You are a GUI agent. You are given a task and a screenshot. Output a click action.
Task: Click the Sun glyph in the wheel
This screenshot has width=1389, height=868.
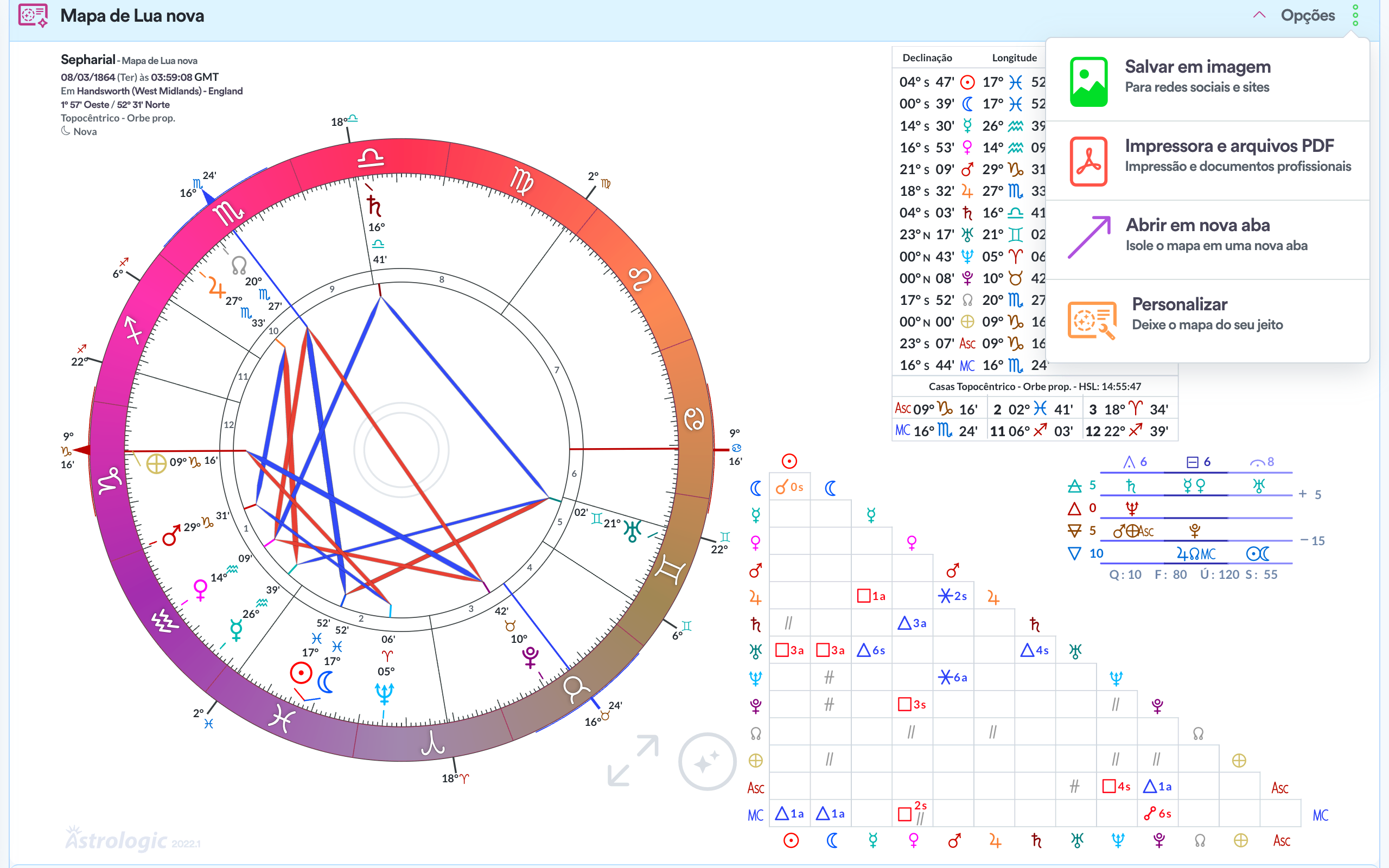(x=301, y=673)
